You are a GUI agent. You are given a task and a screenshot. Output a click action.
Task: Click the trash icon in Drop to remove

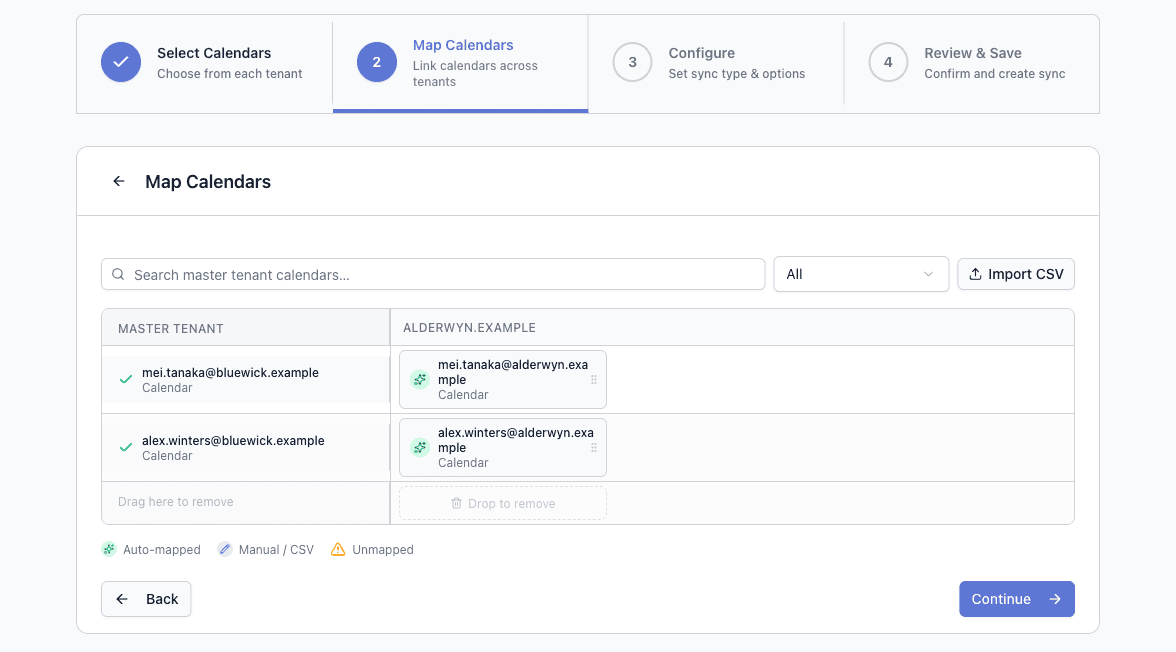coord(456,503)
